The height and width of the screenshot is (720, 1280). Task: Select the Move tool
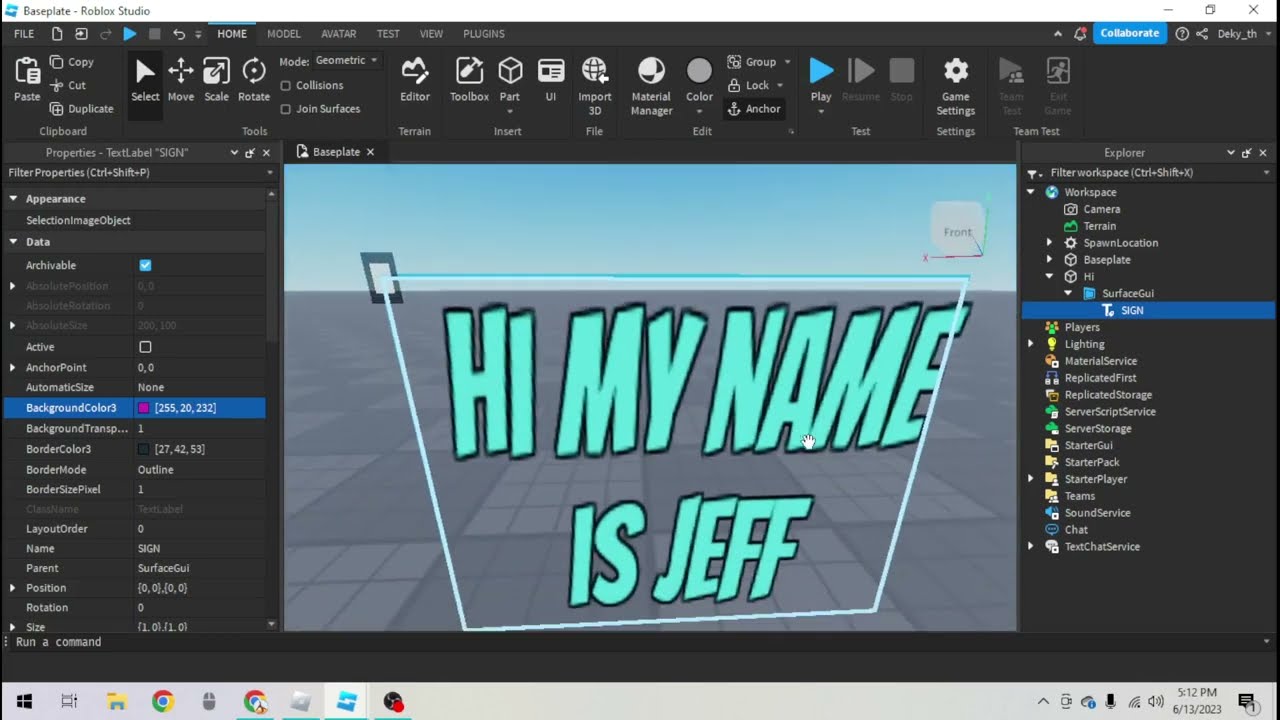point(181,80)
